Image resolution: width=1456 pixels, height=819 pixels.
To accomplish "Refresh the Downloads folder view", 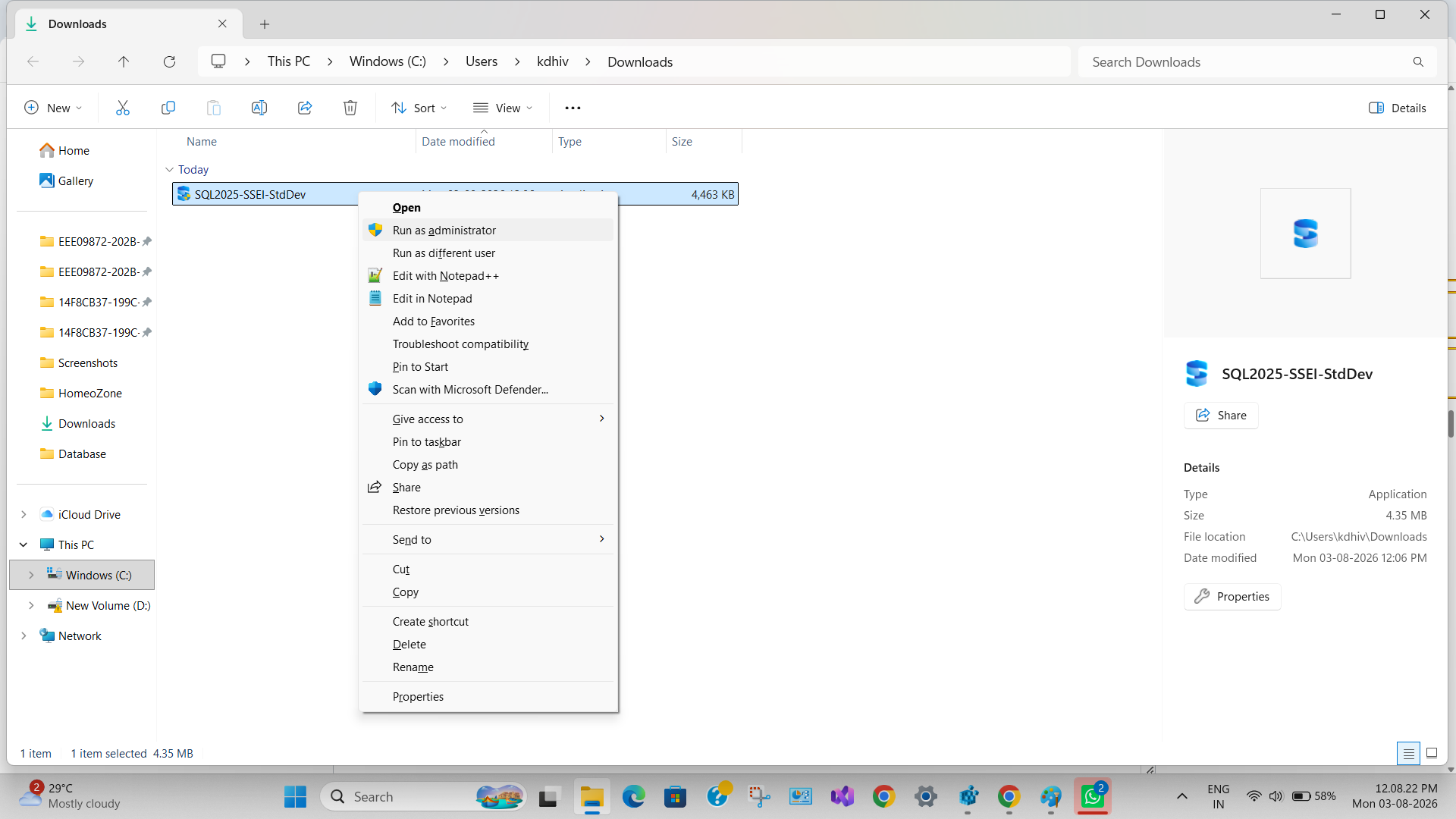I will pos(169,61).
